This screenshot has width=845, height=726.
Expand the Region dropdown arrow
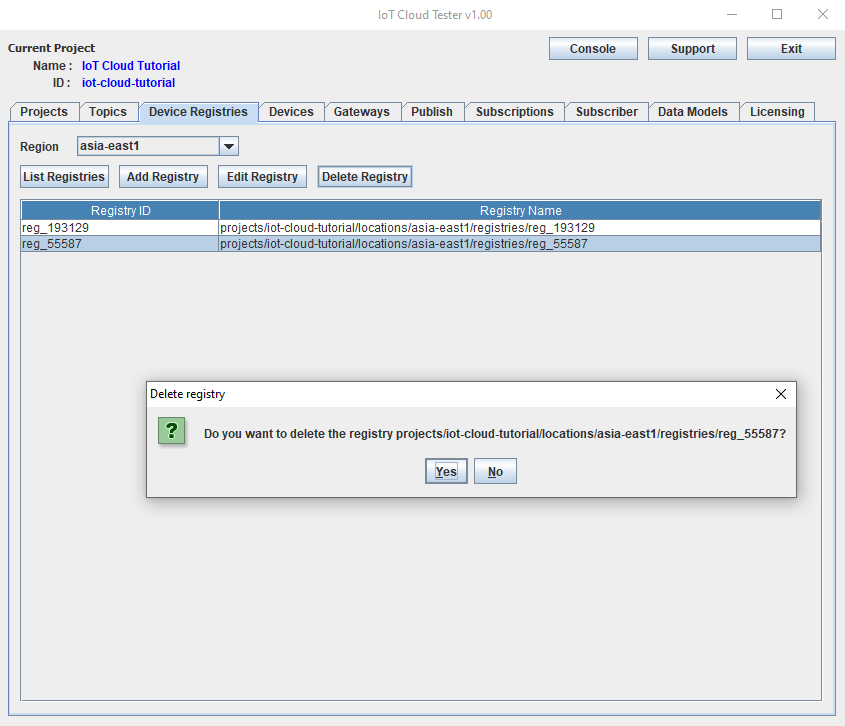[x=228, y=146]
